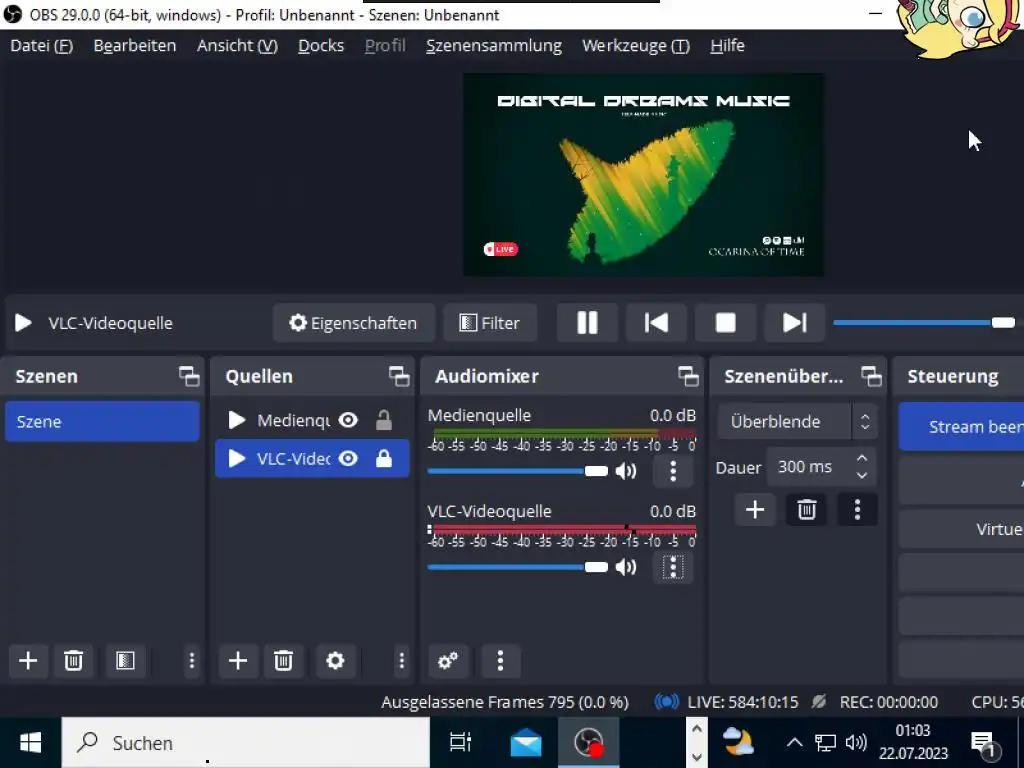
Task: Pause the VLC media playback
Action: point(587,323)
